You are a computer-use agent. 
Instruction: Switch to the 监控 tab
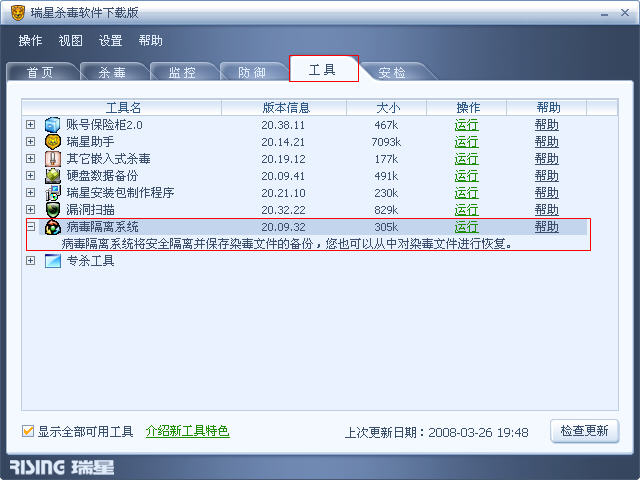pyautogui.click(x=182, y=72)
